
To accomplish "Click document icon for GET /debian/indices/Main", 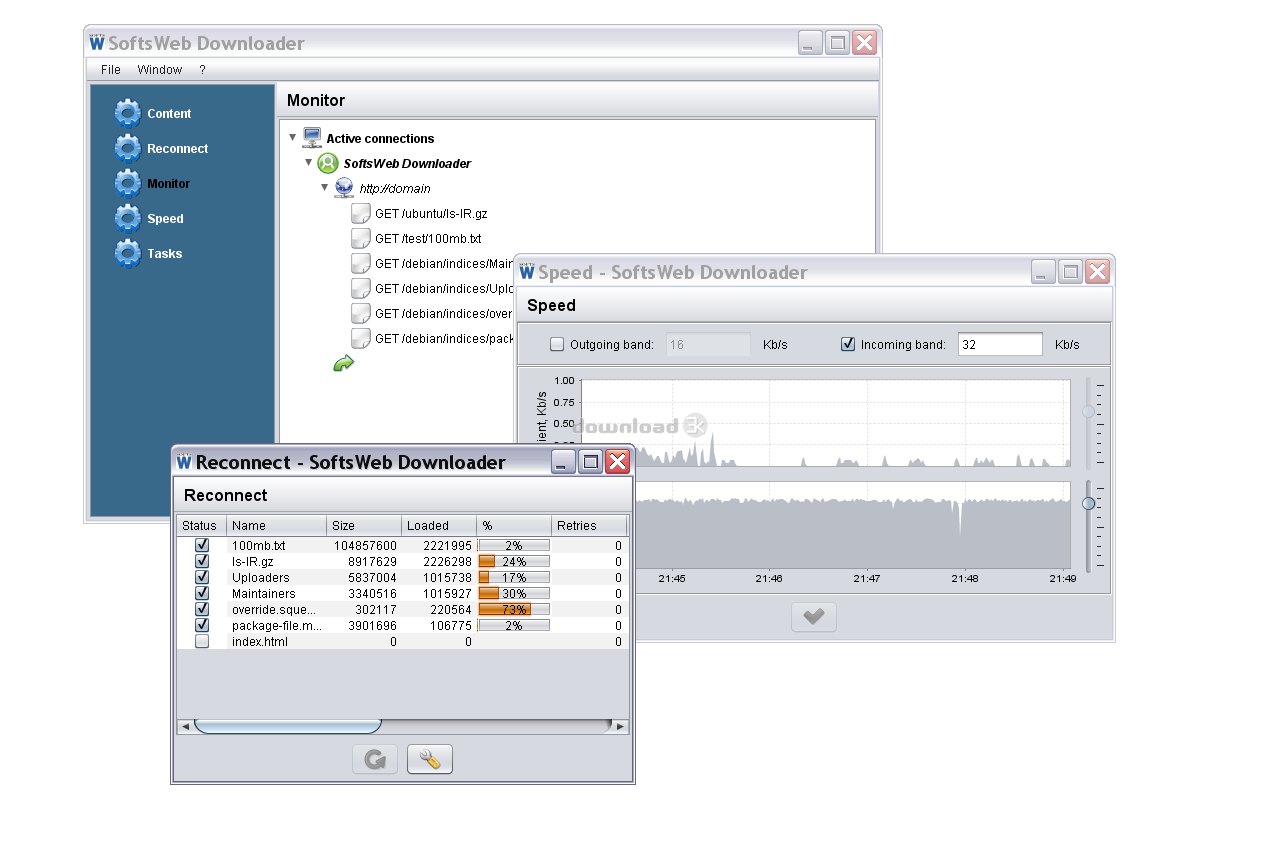I will coord(361,263).
